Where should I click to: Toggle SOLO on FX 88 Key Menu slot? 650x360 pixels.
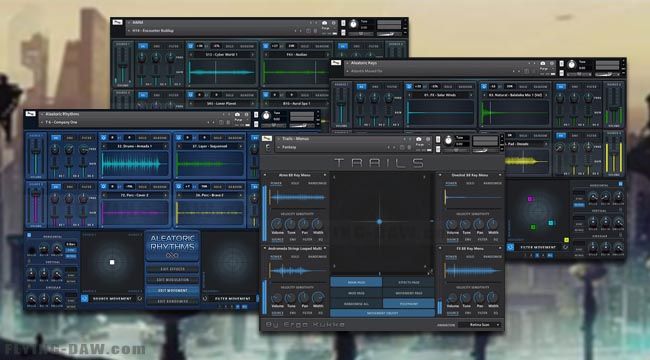(x=470, y=257)
